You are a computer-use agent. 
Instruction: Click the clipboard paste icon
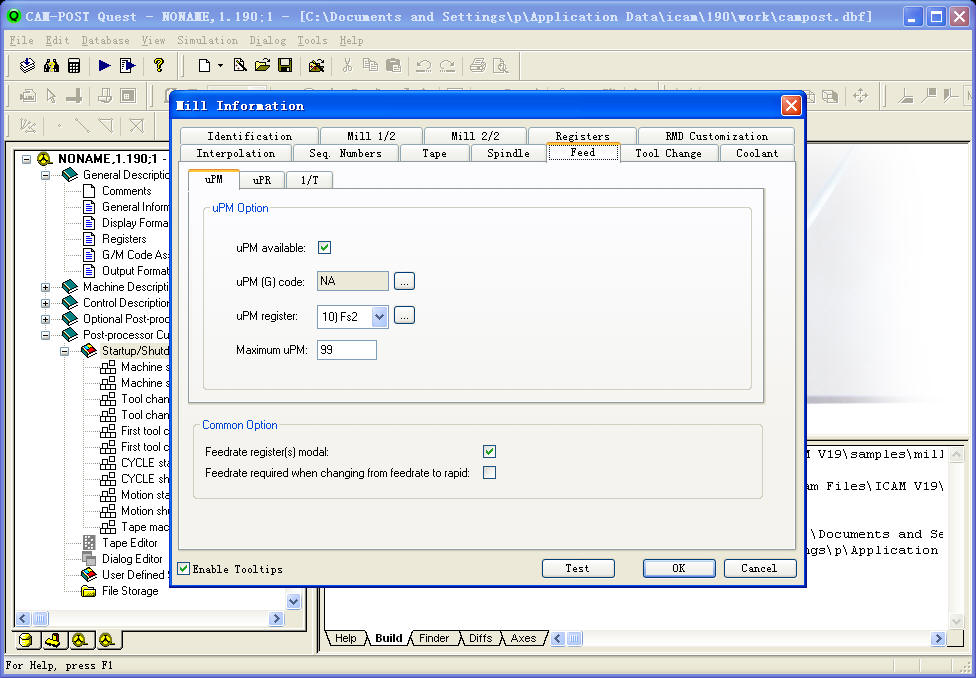point(393,65)
